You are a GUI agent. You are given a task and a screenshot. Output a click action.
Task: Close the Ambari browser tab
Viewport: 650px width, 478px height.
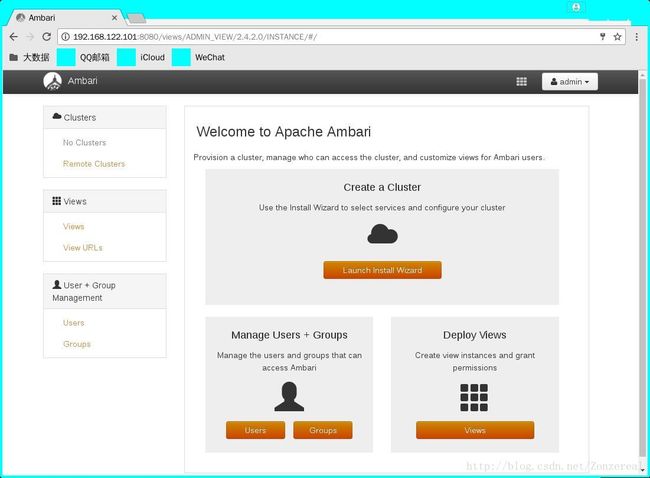(114, 18)
